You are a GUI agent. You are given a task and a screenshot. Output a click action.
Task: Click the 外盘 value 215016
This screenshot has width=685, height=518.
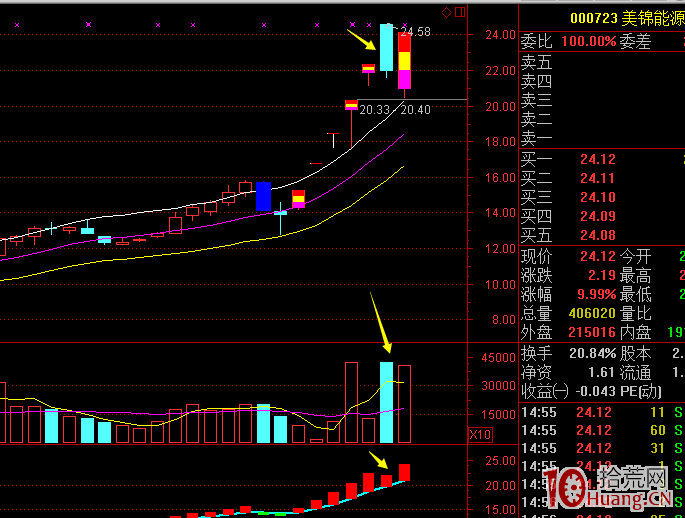point(592,332)
